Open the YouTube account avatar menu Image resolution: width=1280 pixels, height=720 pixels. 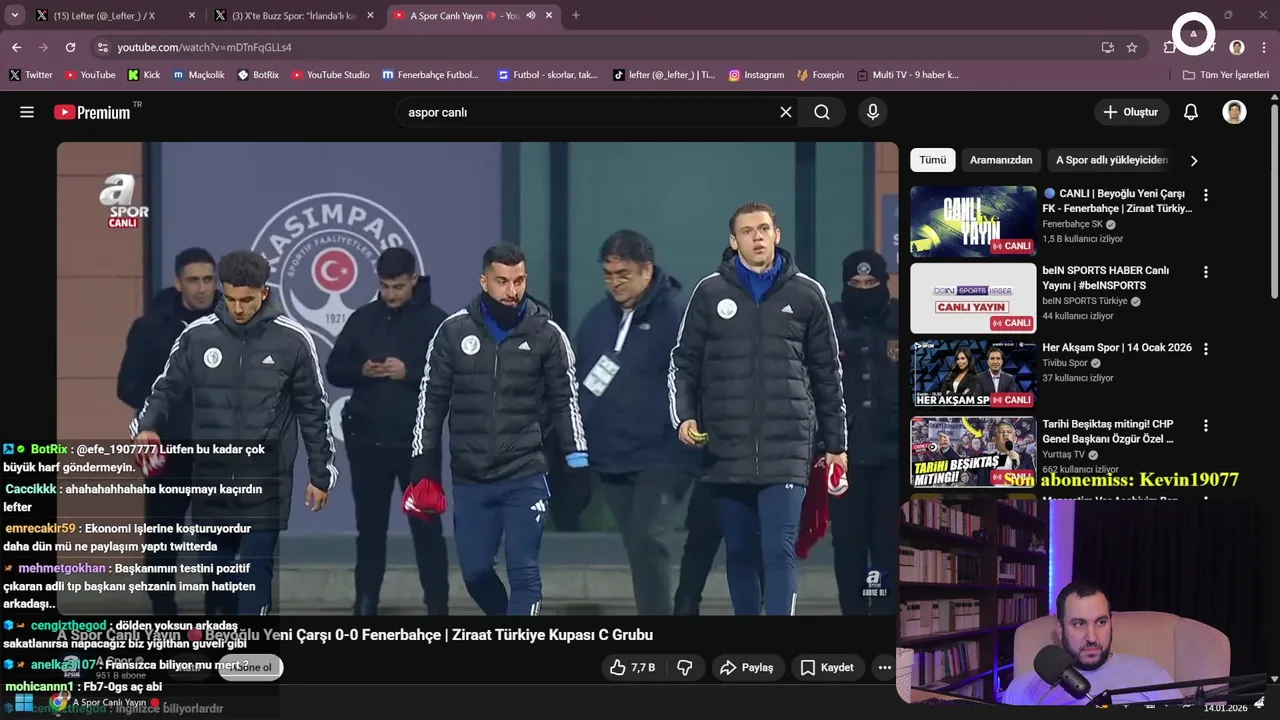(1235, 112)
